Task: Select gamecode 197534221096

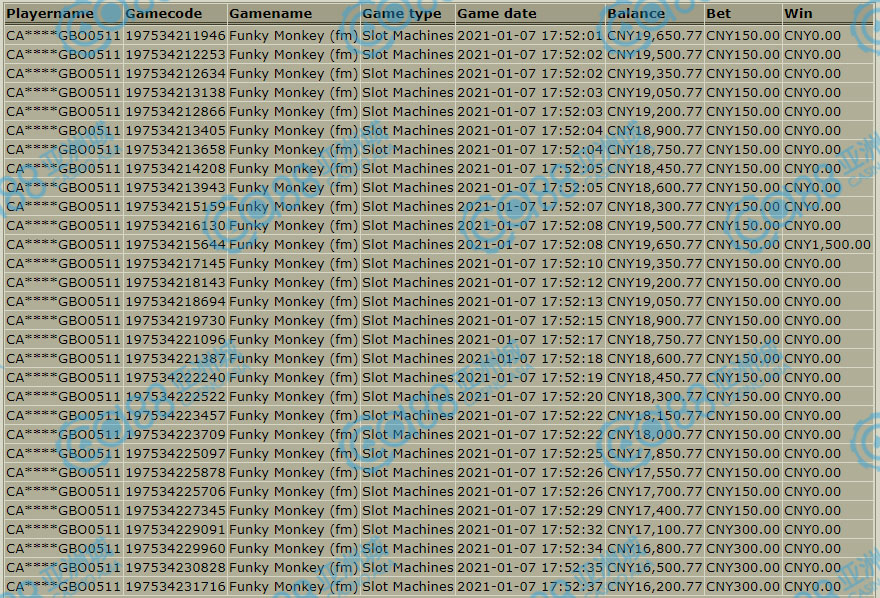Action: pyautogui.click(x=175, y=340)
